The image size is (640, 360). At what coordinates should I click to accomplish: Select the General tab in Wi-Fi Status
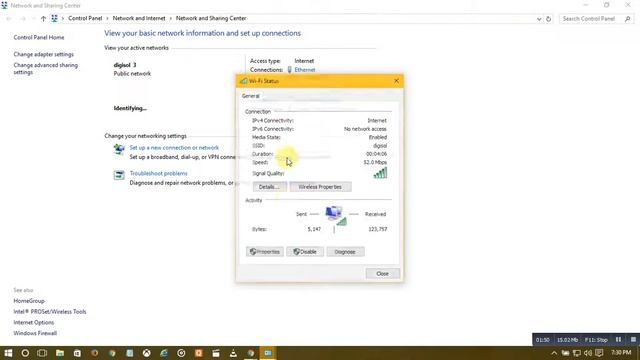click(x=251, y=96)
